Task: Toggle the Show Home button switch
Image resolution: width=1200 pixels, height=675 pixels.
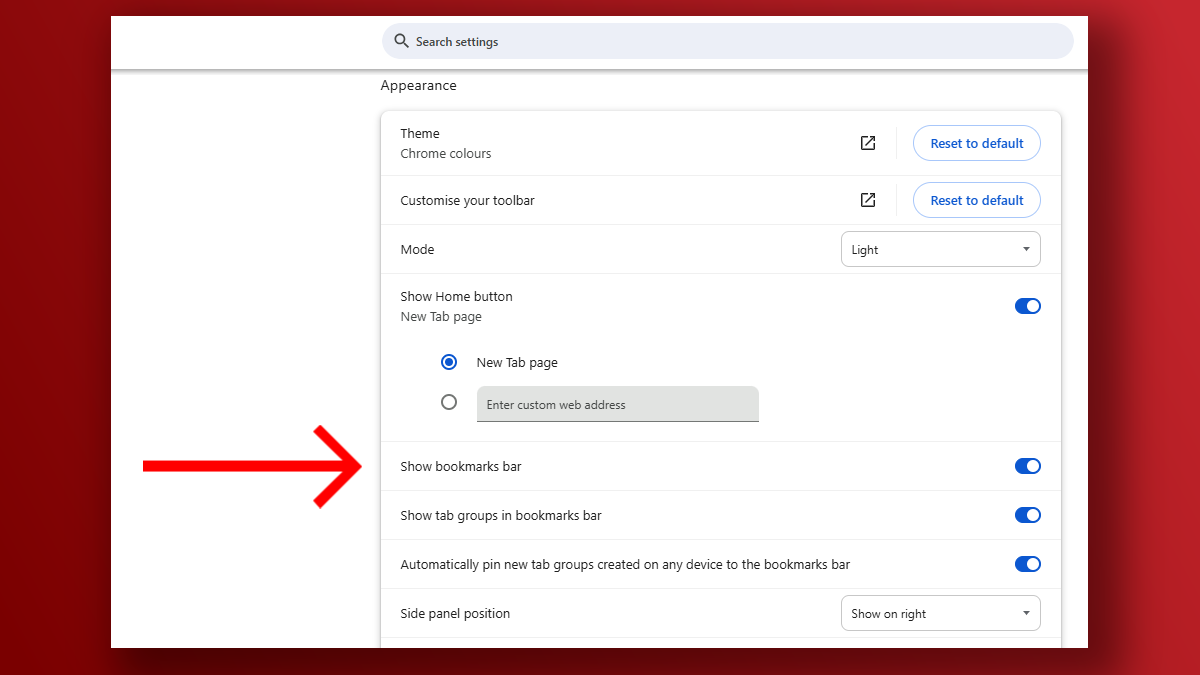Action: pos(1028,306)
